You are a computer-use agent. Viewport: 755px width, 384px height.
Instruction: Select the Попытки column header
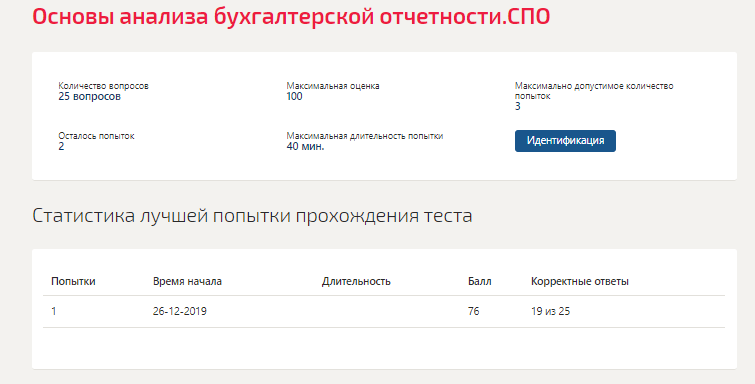tap(73, 281)
